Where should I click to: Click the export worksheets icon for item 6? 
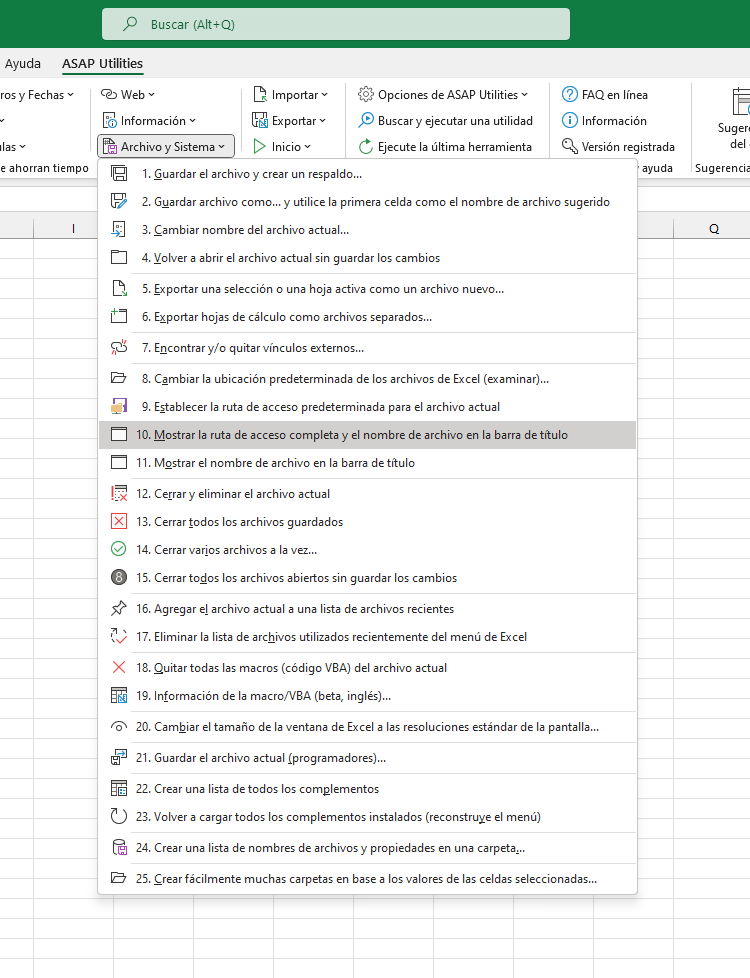pyautogui.click(x=119, y=316)
